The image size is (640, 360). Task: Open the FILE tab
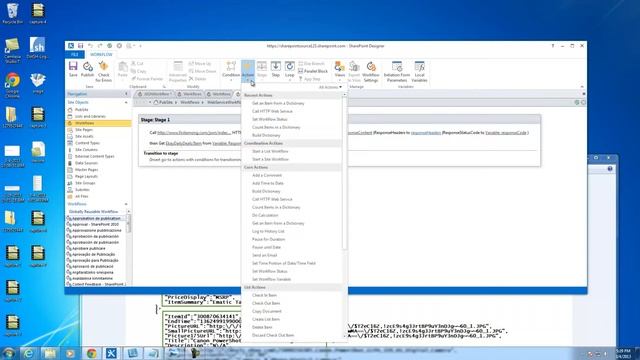click(x=74, y=54)
